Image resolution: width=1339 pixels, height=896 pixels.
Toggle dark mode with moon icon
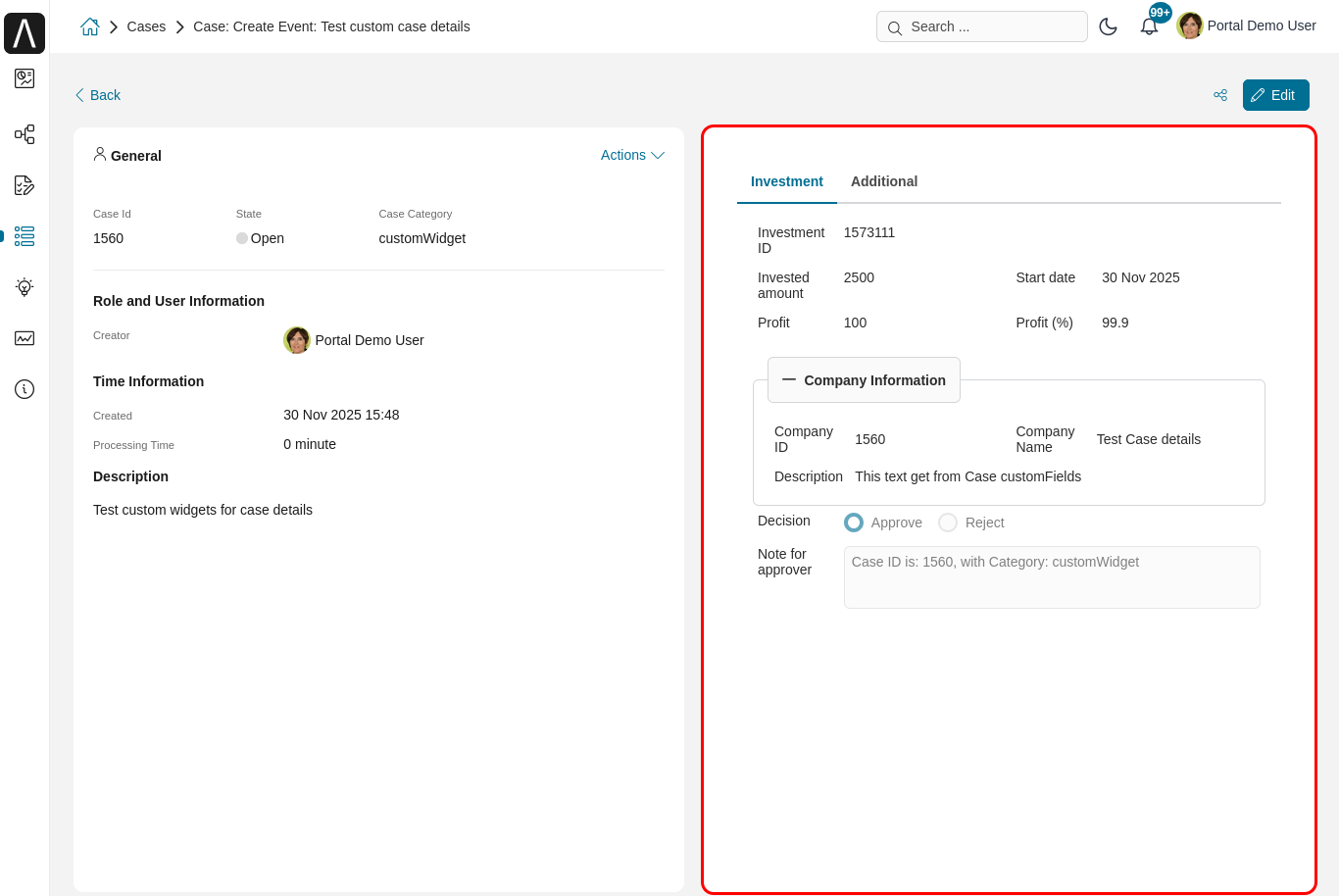click(1109, 26)
